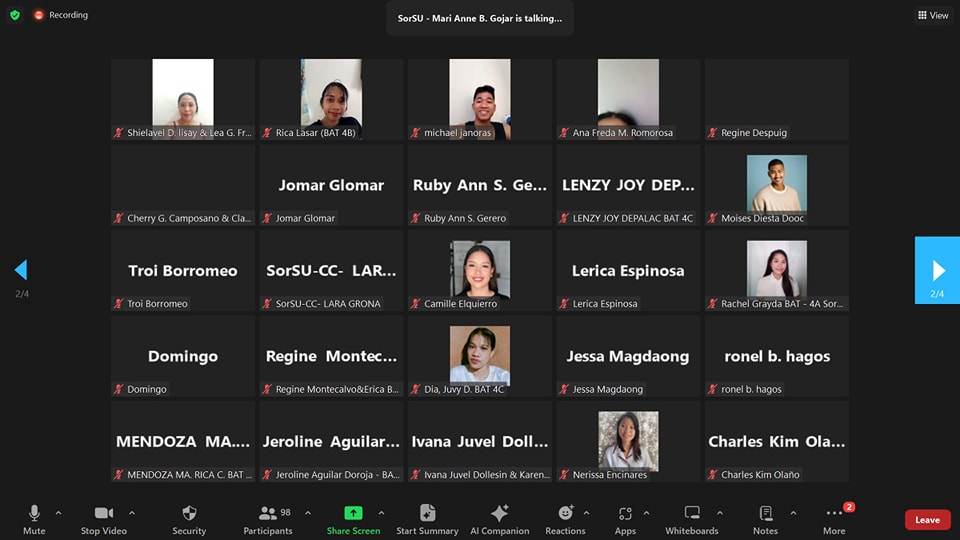Open the View layout menu

[932, 15]
